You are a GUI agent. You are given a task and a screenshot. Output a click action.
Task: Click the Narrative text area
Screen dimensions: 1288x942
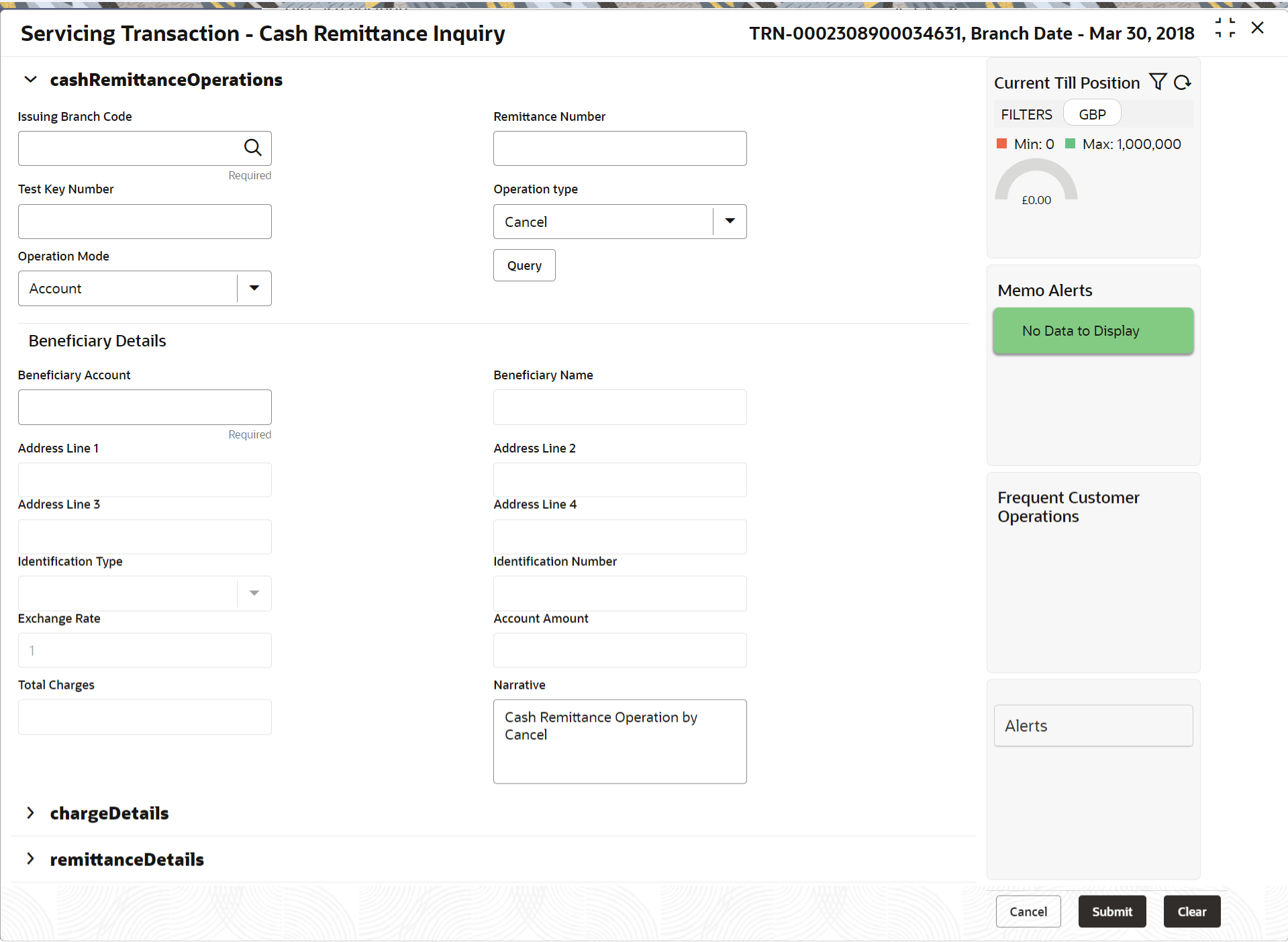620,742
